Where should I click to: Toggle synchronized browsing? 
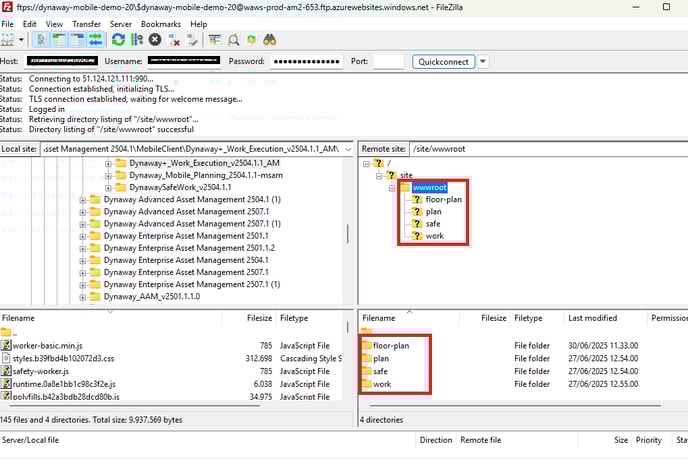(251, 40)
